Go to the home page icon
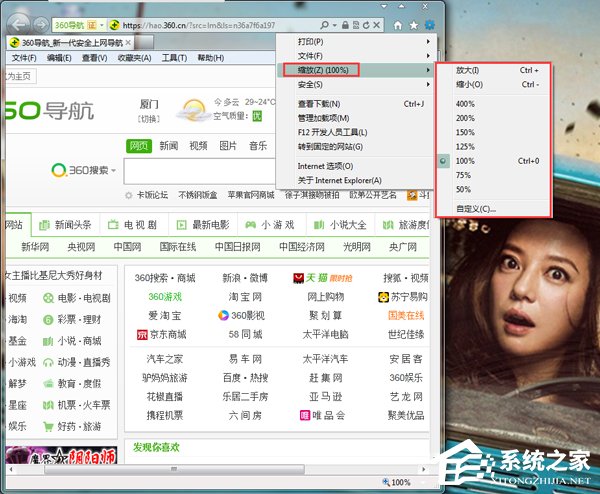Screen dimensions: 600x494 398,25
